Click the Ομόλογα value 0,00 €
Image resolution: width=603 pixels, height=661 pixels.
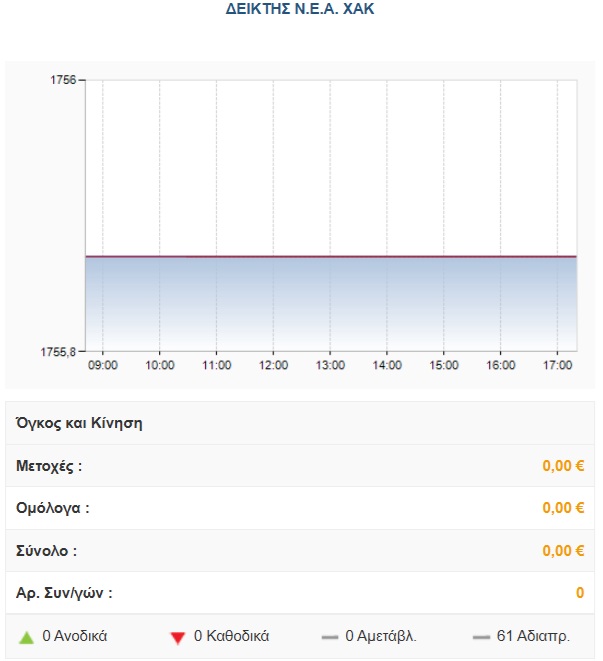pos(563,508)
